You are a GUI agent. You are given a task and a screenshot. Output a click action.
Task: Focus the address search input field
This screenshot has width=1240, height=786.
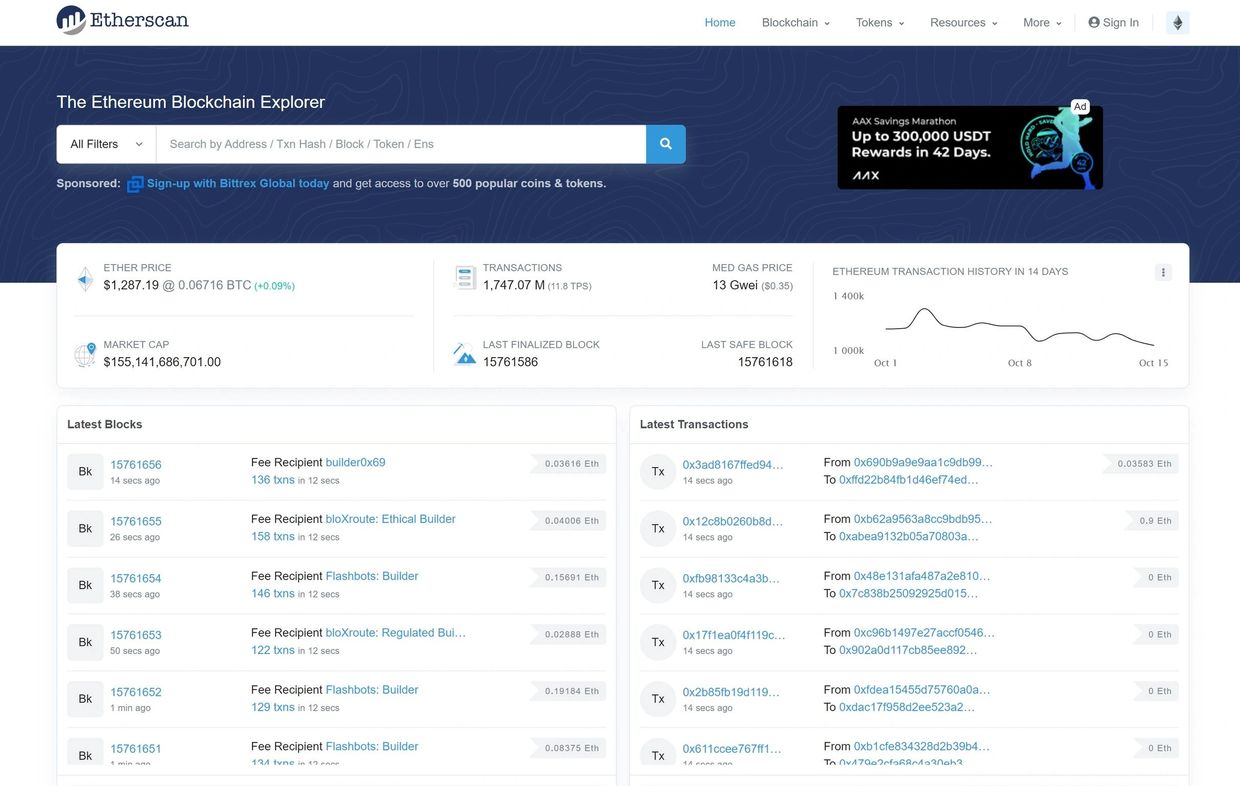pyautogui.click(x=401, y=144)
